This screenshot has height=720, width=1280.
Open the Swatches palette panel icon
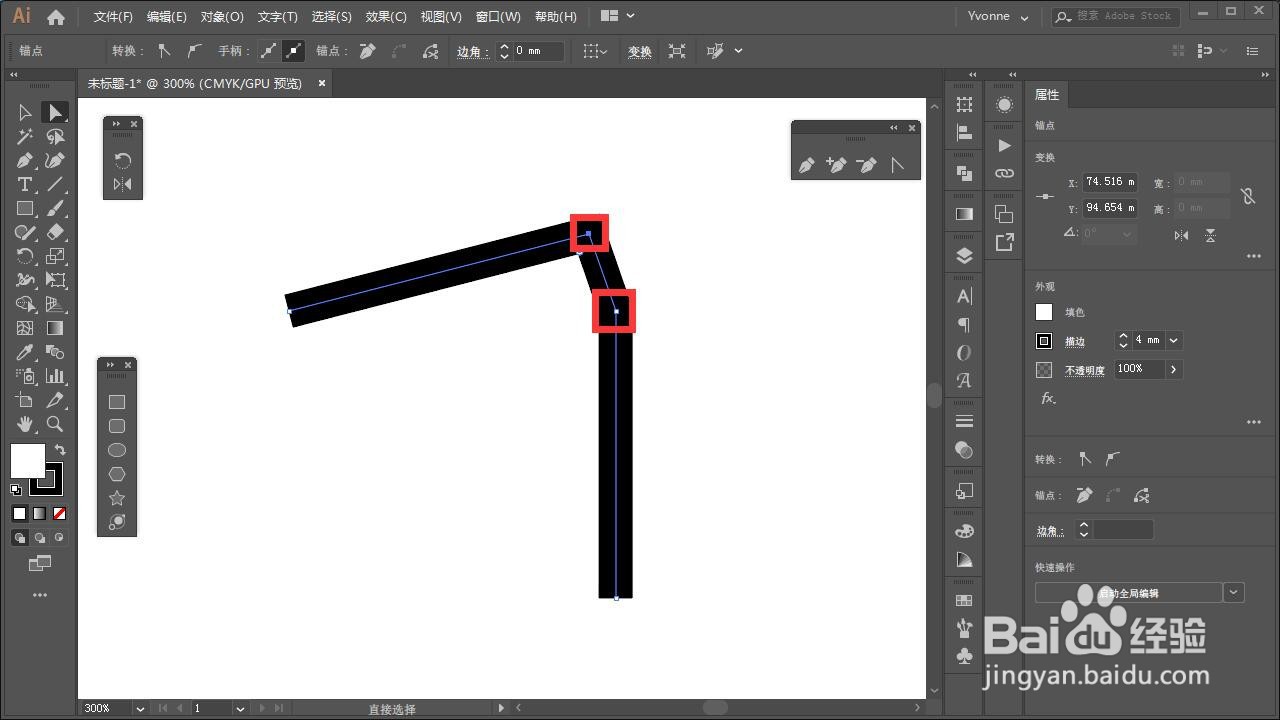(x=964, y=602)
